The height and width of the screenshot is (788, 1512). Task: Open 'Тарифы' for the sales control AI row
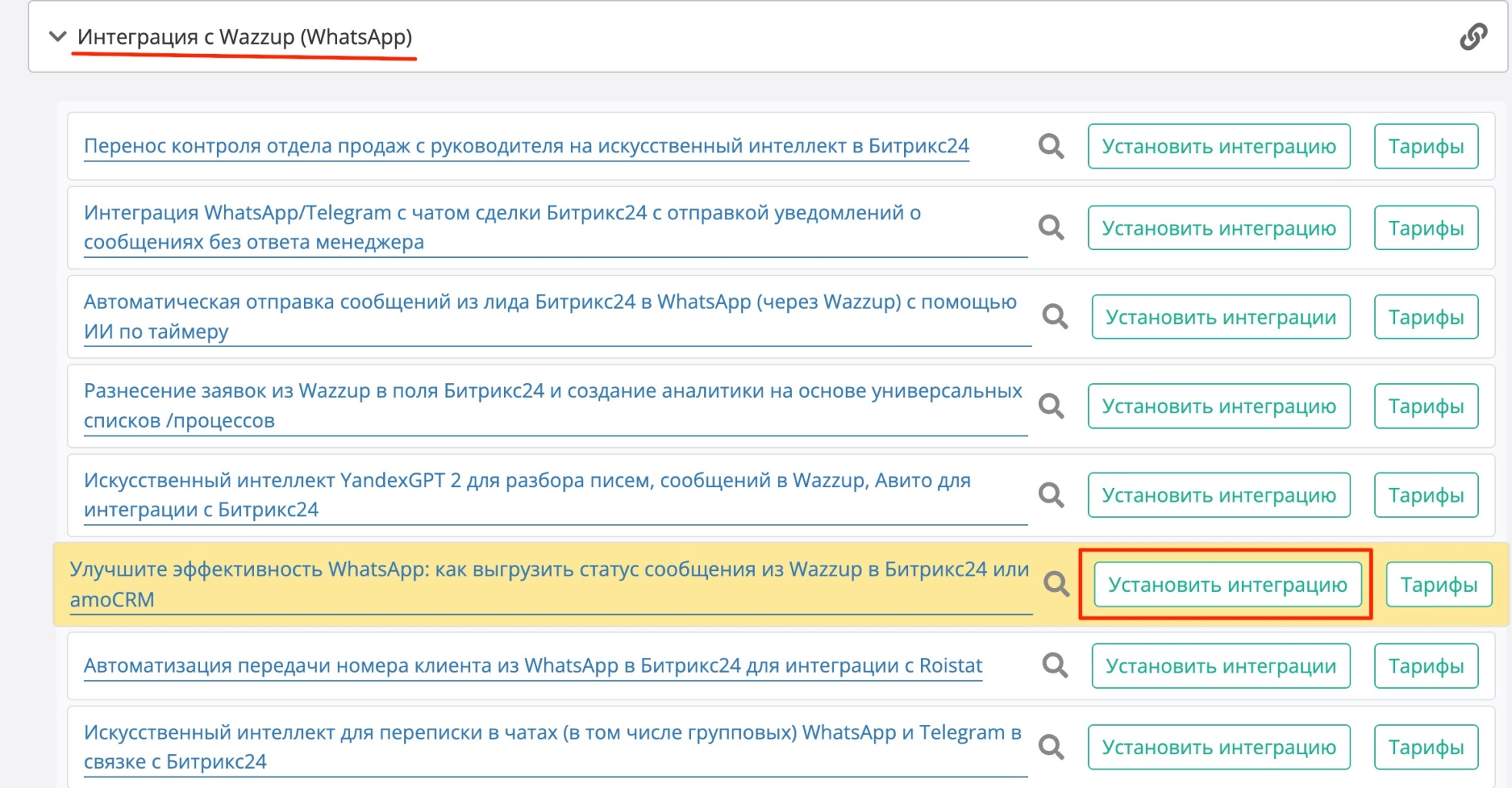pyautogui.click(x=1426, y=146)
